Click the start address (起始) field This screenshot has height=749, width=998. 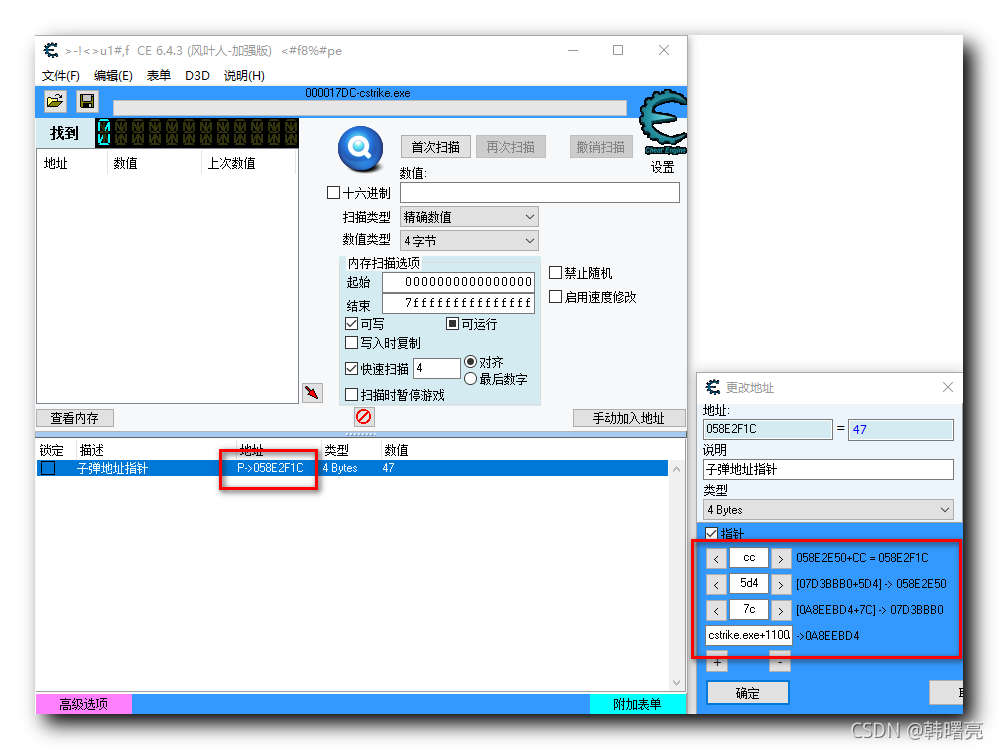[x=458, y=282]
